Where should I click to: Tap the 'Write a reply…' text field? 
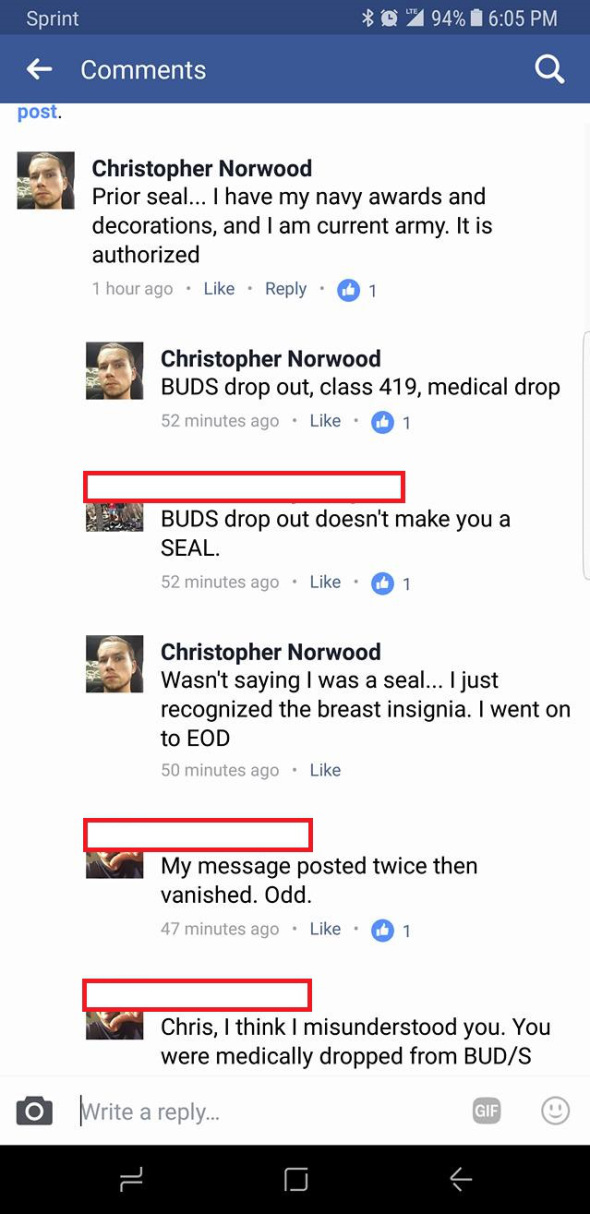tap(268, 1111)
